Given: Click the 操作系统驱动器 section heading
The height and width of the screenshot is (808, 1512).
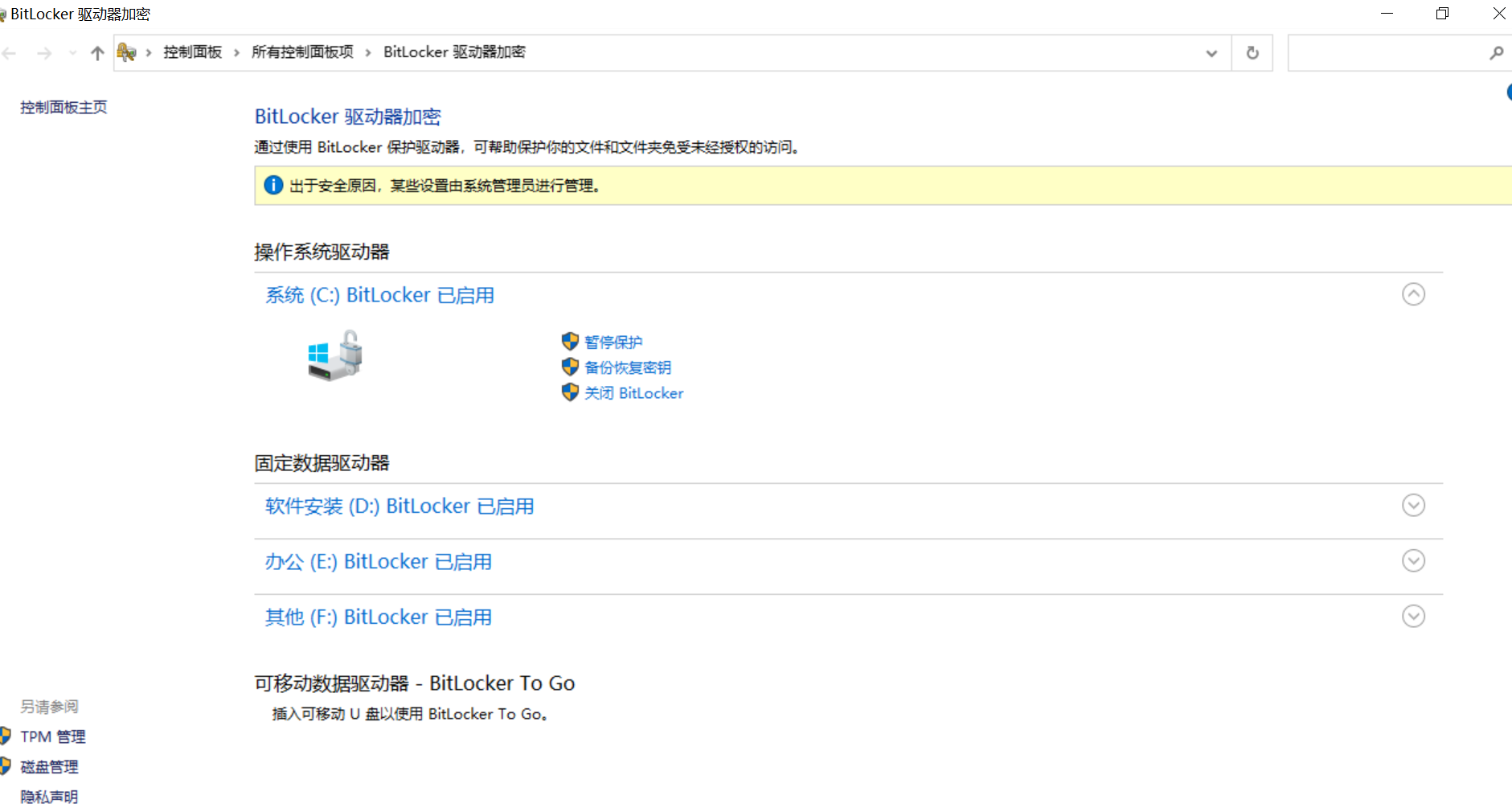Looking at the screenshot, I should pyautogui.click(x=322, y=252).
